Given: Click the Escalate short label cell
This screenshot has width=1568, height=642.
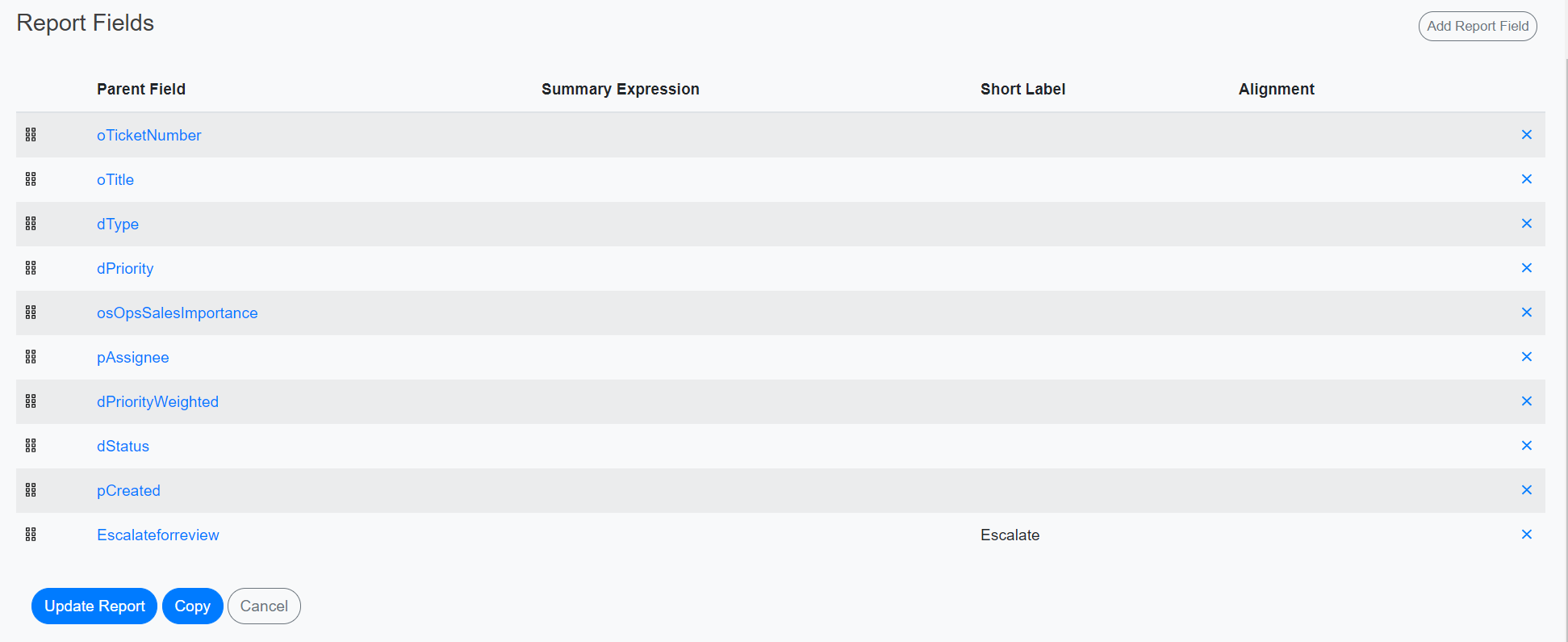Looking at the screenshot, I should point(1010,535).
